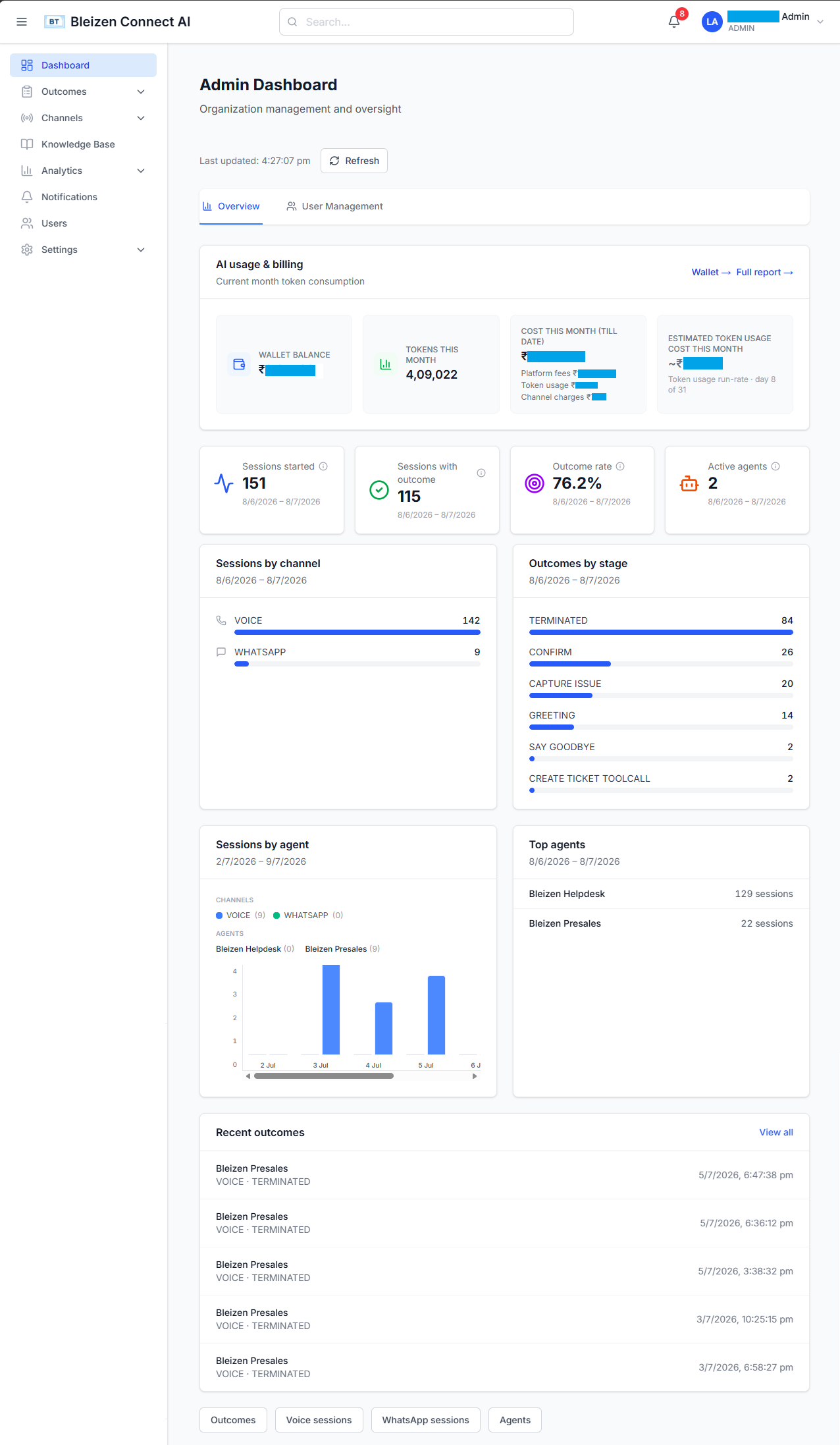Click the Notifications bell icon in sidebar
Image resolution: width=840 pixels, height=1445 pixels.
pyautogui.click(x=27, y=197)
